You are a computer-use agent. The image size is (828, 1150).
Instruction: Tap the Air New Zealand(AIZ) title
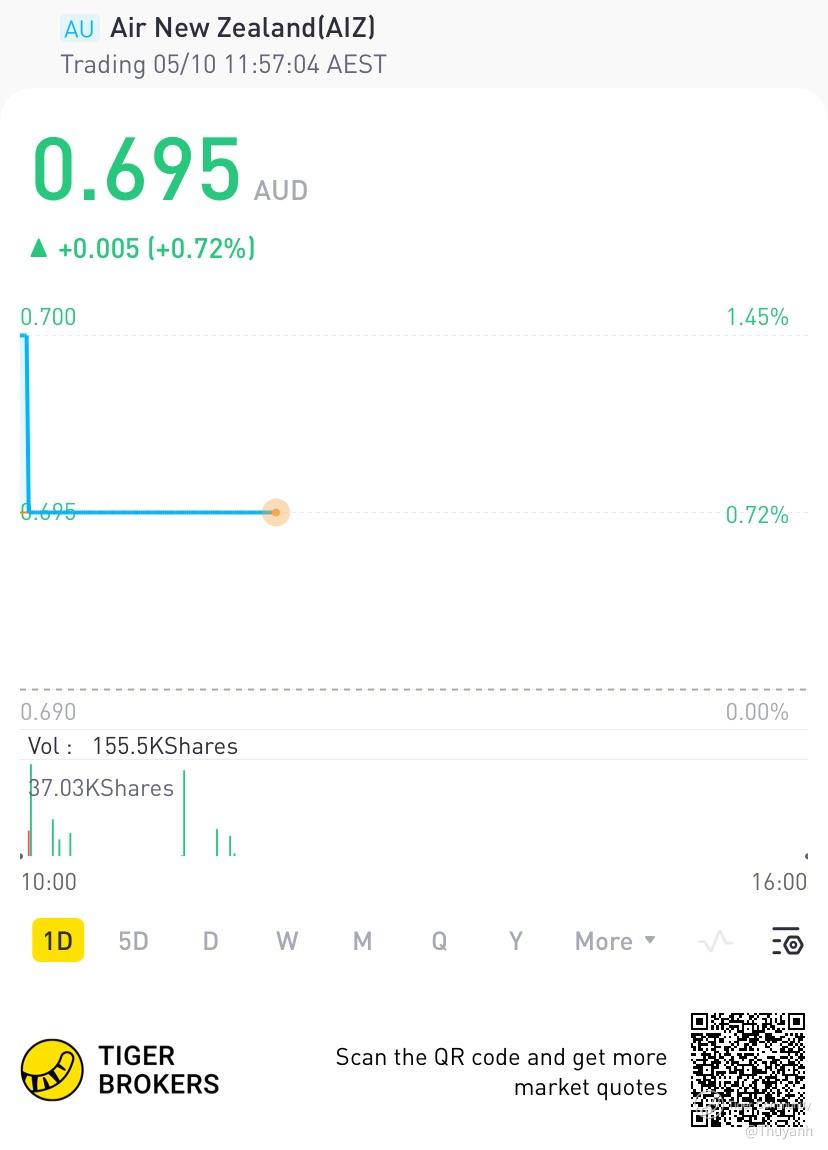click(243, 28)
